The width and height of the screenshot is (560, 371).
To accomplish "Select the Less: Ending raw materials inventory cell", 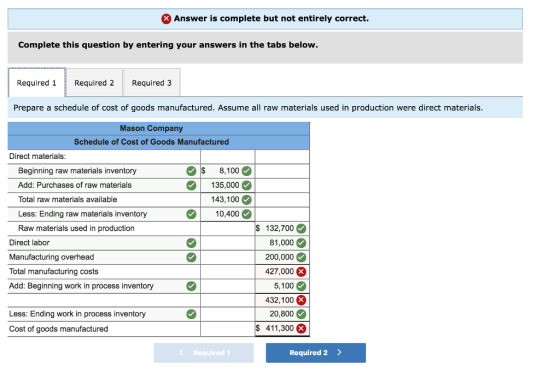I will point(104,214).
